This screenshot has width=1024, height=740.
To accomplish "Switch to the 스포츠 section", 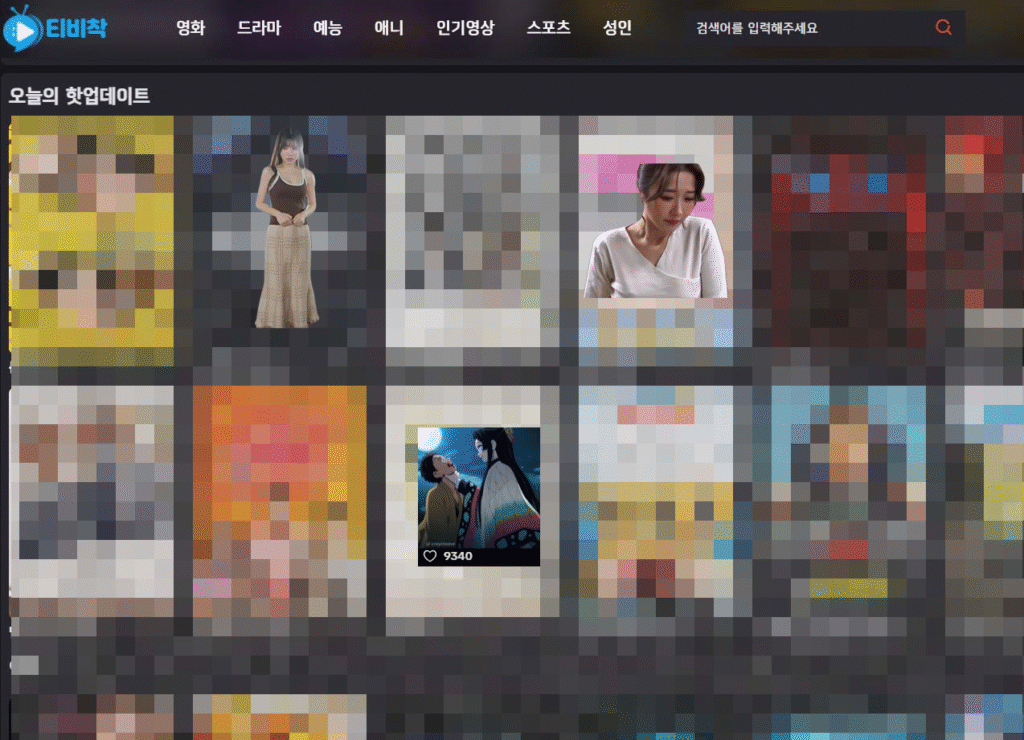I will (x=548, y=28).
